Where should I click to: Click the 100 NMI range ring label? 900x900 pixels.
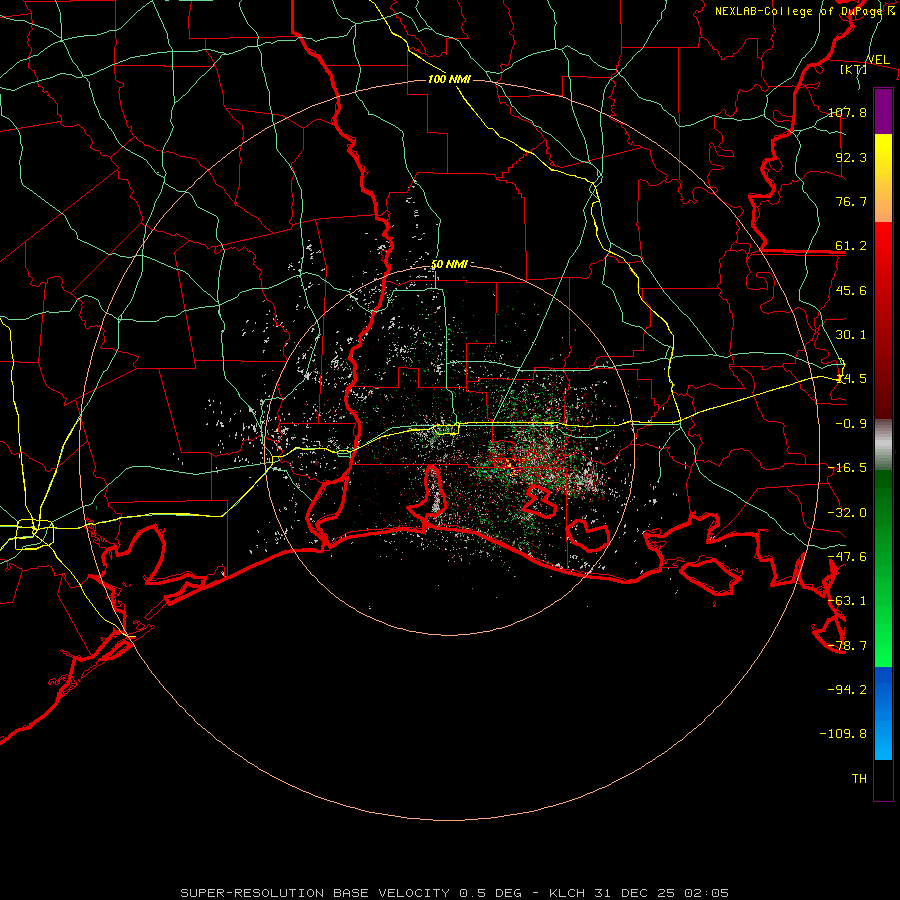449,79
